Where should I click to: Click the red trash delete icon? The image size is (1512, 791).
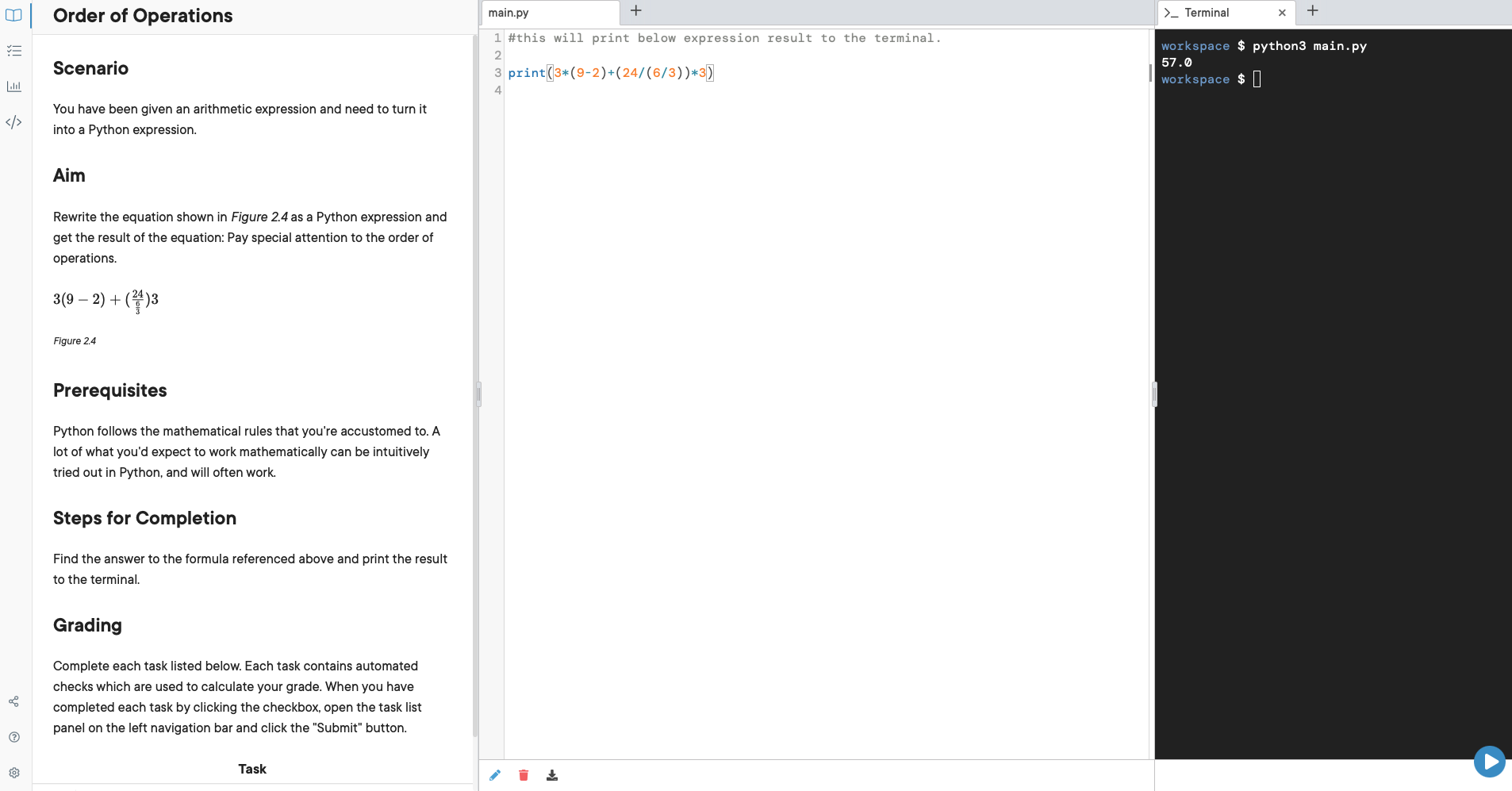tap(524, 775)
